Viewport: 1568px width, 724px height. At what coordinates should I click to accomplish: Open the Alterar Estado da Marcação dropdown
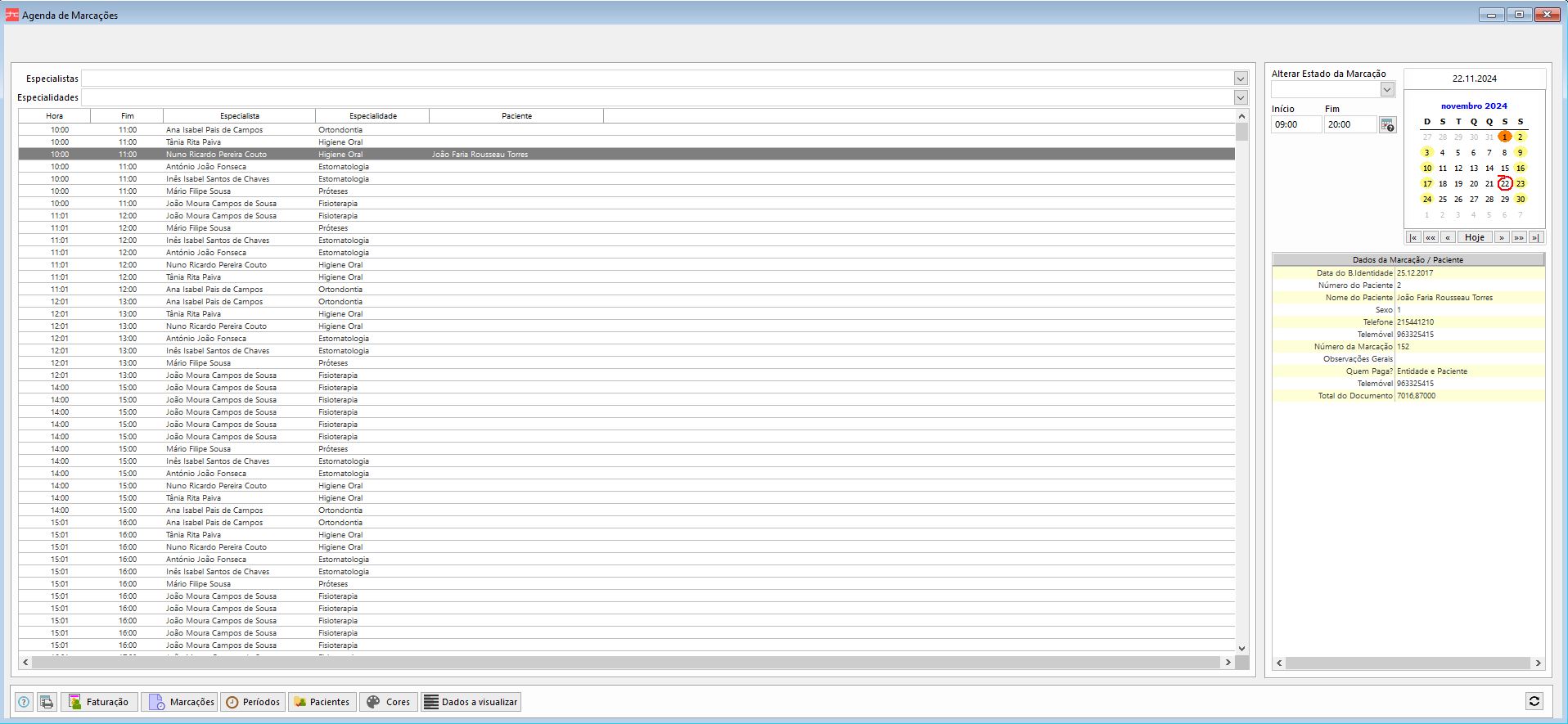click(x=1387, y=89)
